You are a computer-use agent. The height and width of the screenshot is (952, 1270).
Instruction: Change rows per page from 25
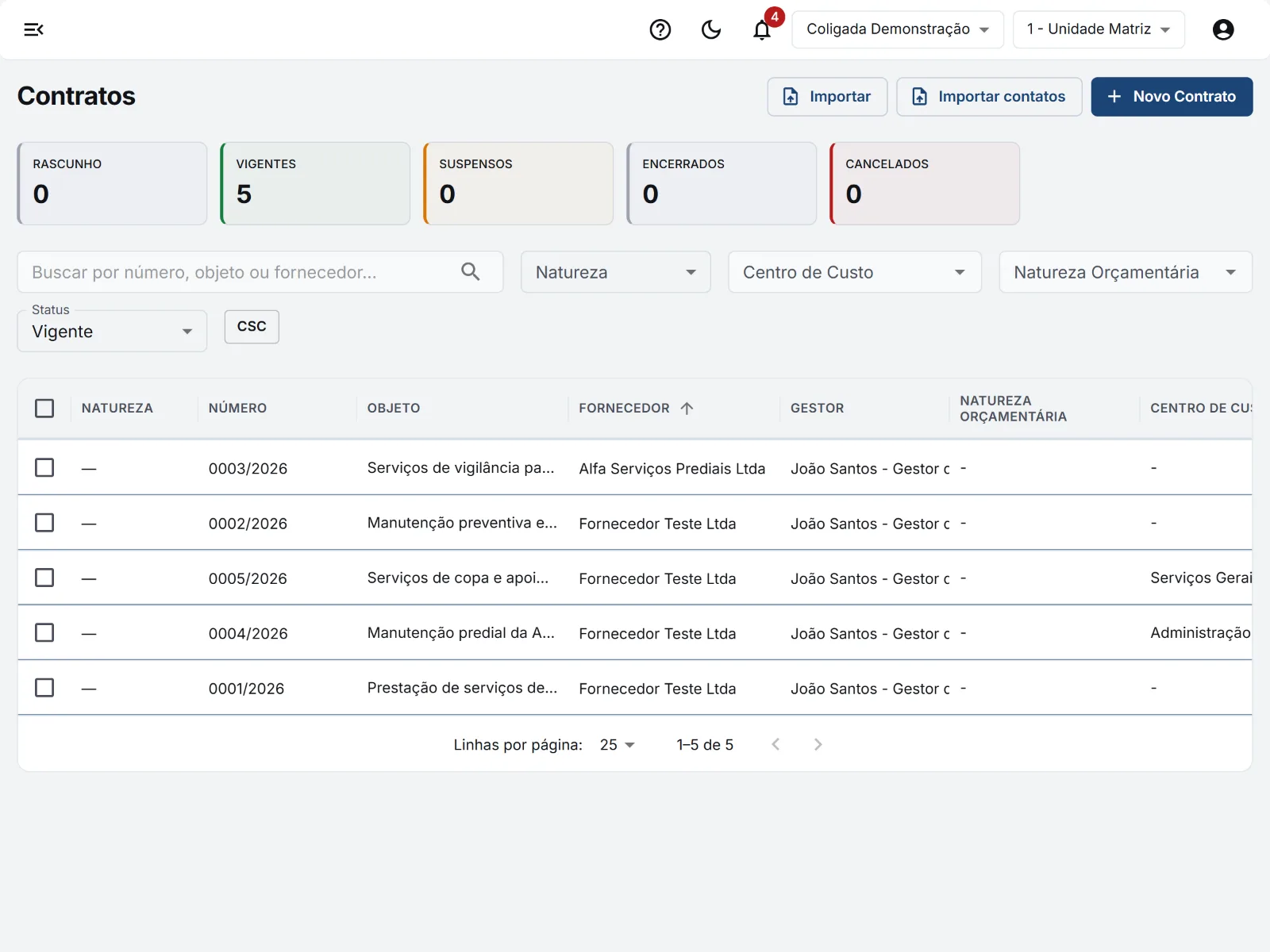618,745
